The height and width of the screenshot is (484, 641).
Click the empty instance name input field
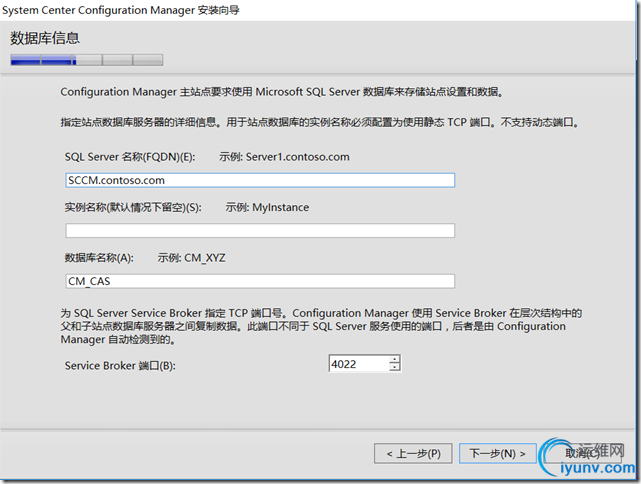[260, 231]
